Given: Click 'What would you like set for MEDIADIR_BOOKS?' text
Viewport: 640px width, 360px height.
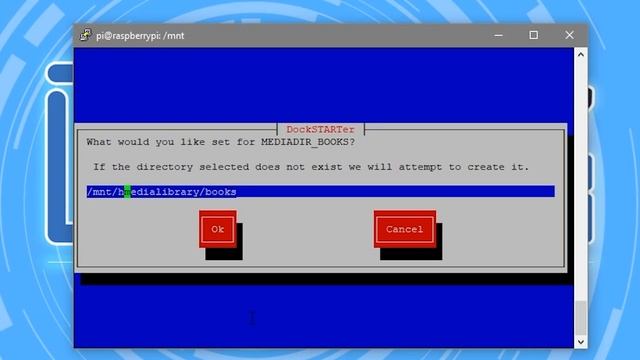Looking at the screenshot, I should point(220,142).
